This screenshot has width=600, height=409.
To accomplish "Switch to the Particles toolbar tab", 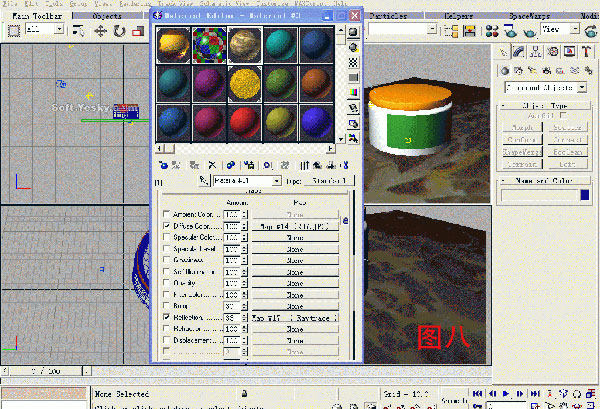I will tap(388, 16).
